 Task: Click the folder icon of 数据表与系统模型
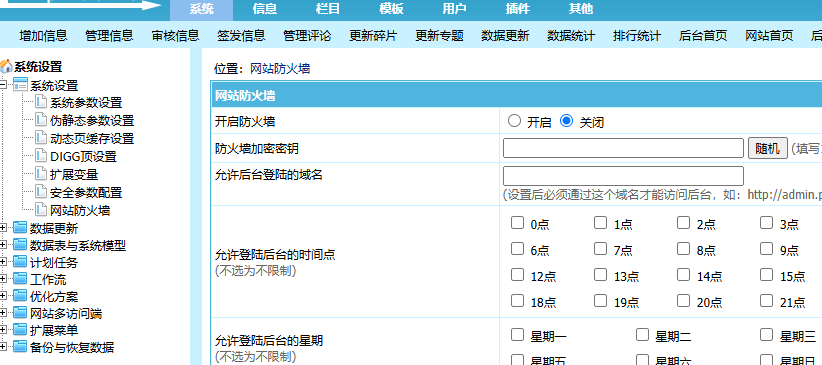coord(20,245)
